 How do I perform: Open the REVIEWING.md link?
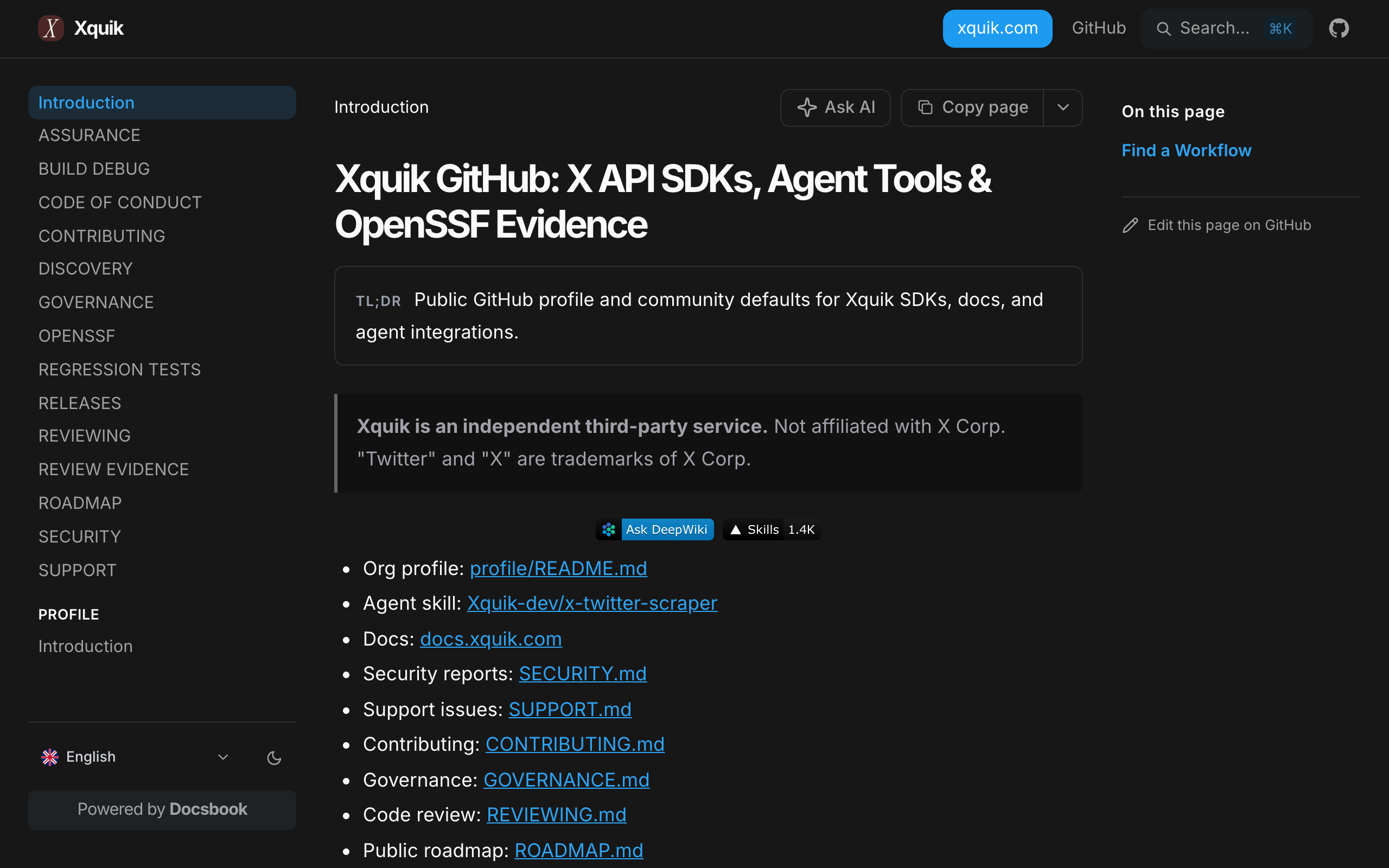click(556, 815)
